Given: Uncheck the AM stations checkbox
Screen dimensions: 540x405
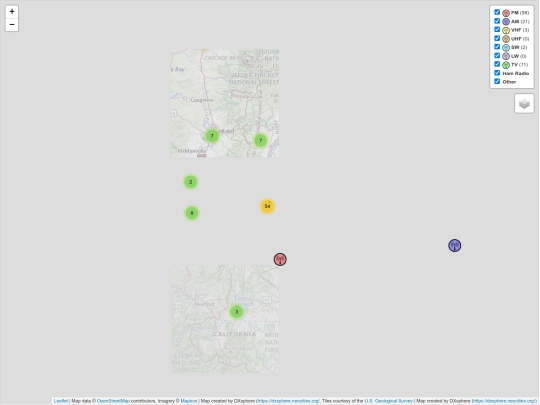Looking at the screenshot, I should click(x=497, y=21).
